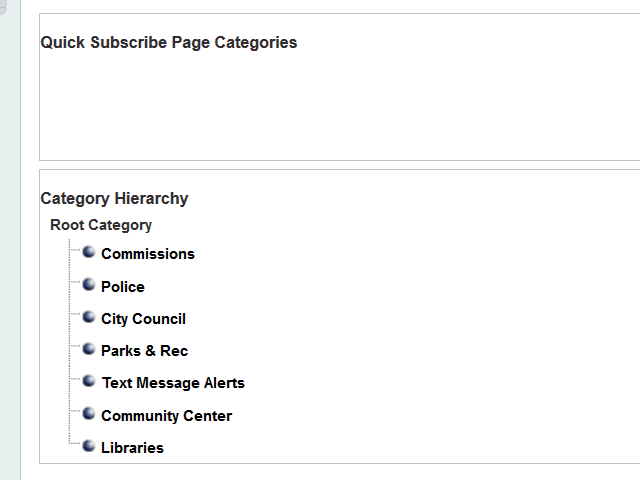Click blank space right of Libraries
This screenshot has width=640, height=480.
coord(400,448)
